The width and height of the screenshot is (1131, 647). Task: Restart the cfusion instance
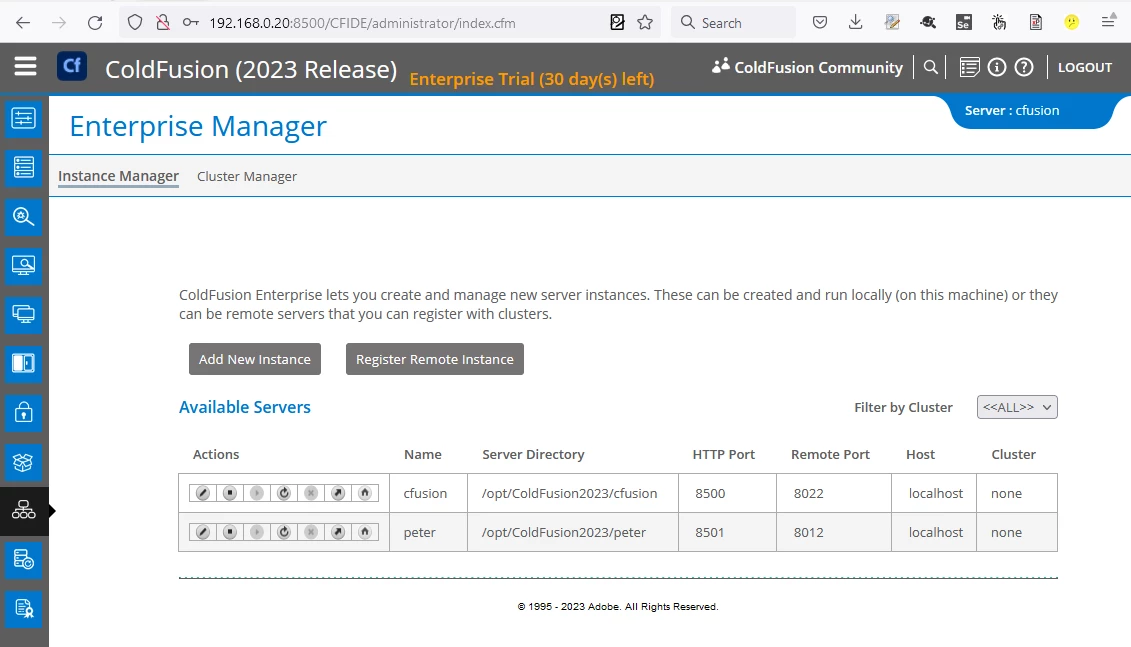coord(284,493)
